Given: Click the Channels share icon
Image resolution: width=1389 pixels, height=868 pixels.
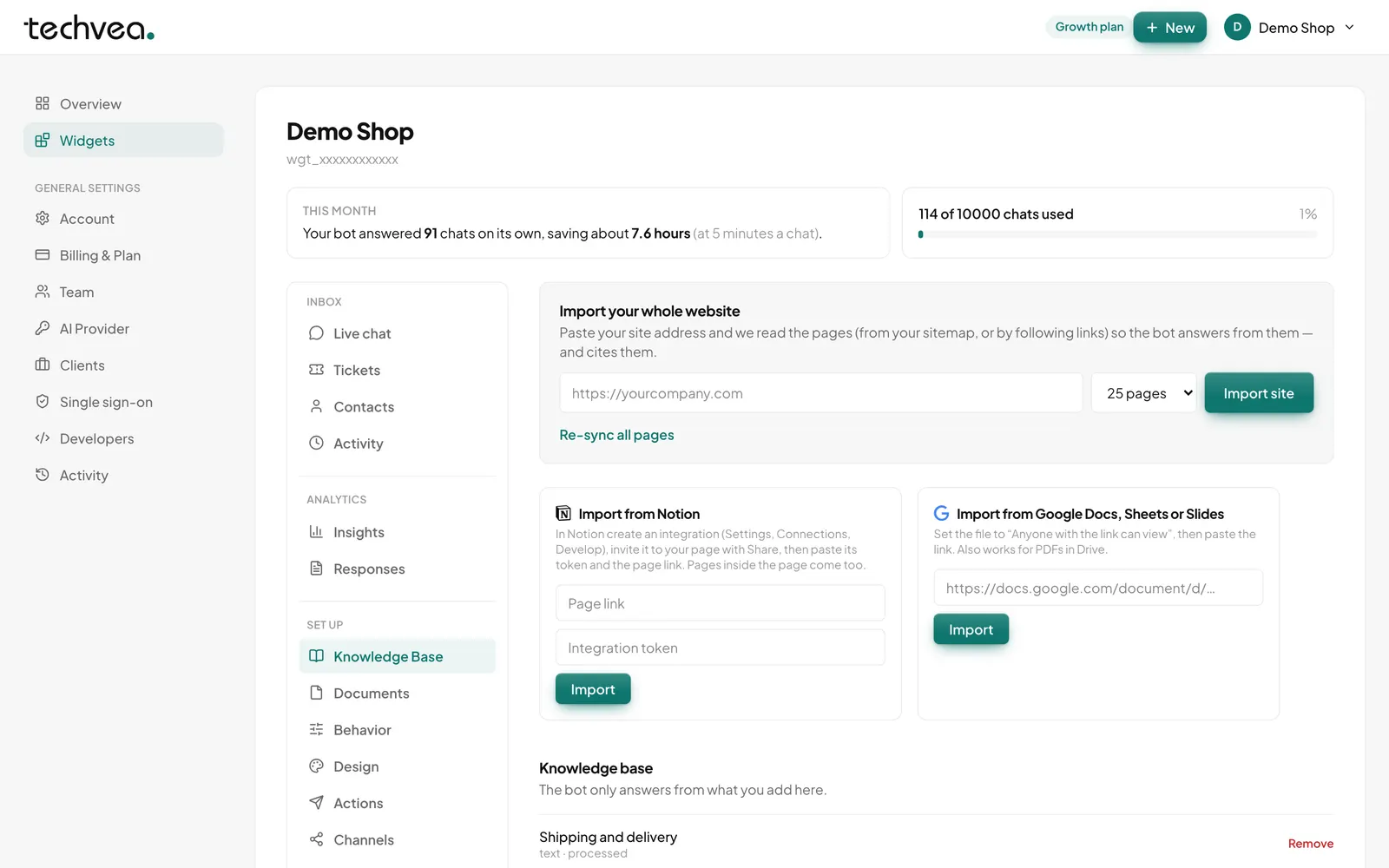Looking at the screenshot, I should 316,839.
